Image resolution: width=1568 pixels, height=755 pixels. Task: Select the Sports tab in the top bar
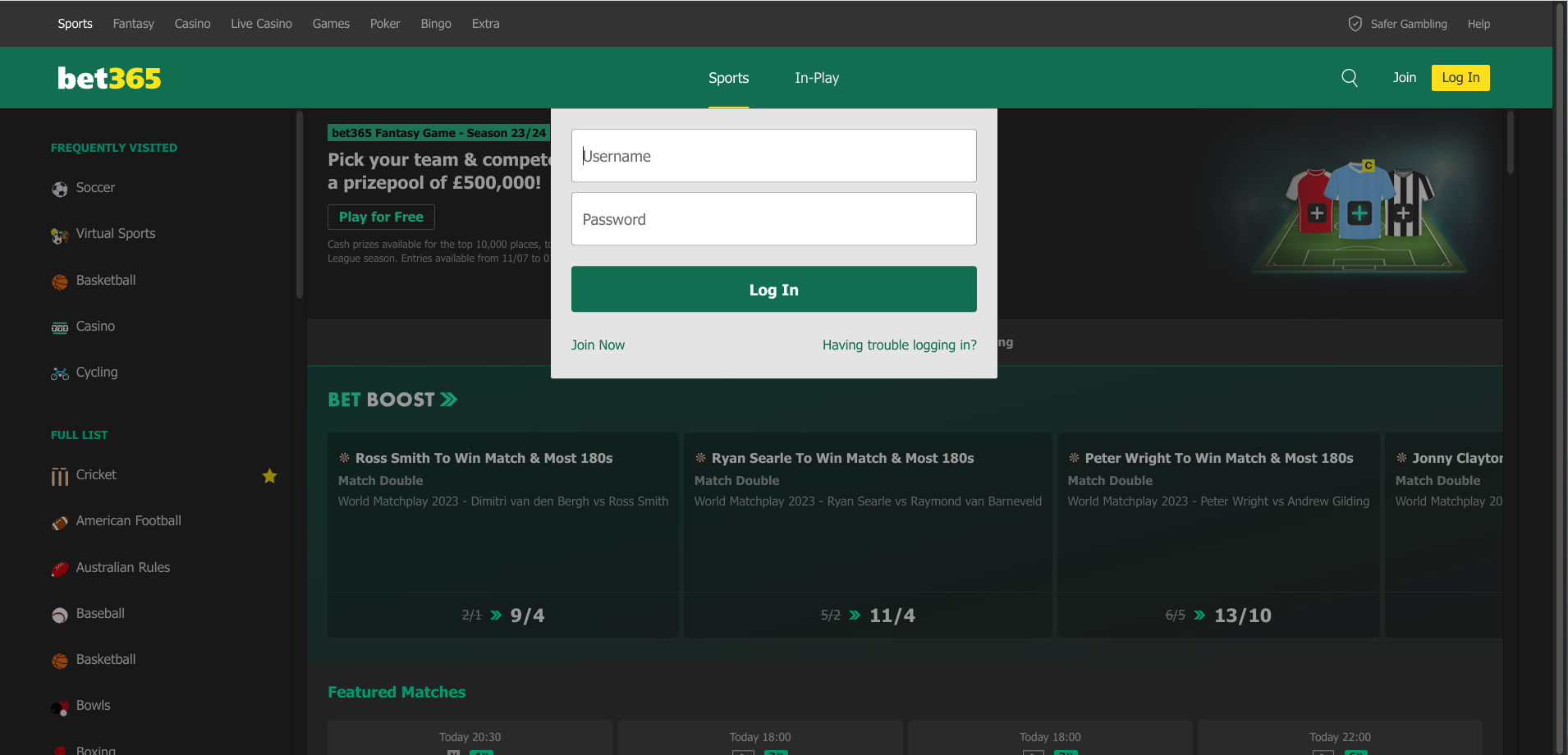tap(75, 24)
